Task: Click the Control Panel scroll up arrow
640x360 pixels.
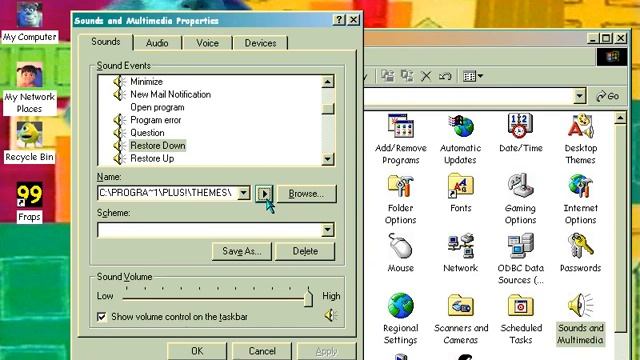Action: coord(620,118)
